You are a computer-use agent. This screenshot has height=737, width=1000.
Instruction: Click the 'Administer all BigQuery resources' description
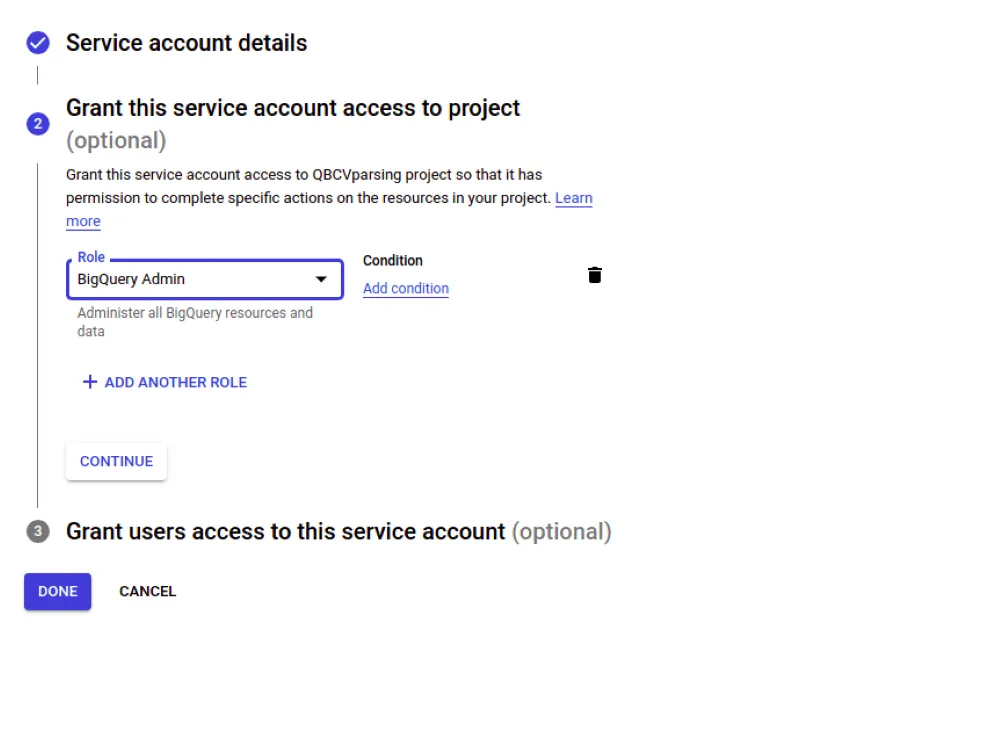[195, 322]
